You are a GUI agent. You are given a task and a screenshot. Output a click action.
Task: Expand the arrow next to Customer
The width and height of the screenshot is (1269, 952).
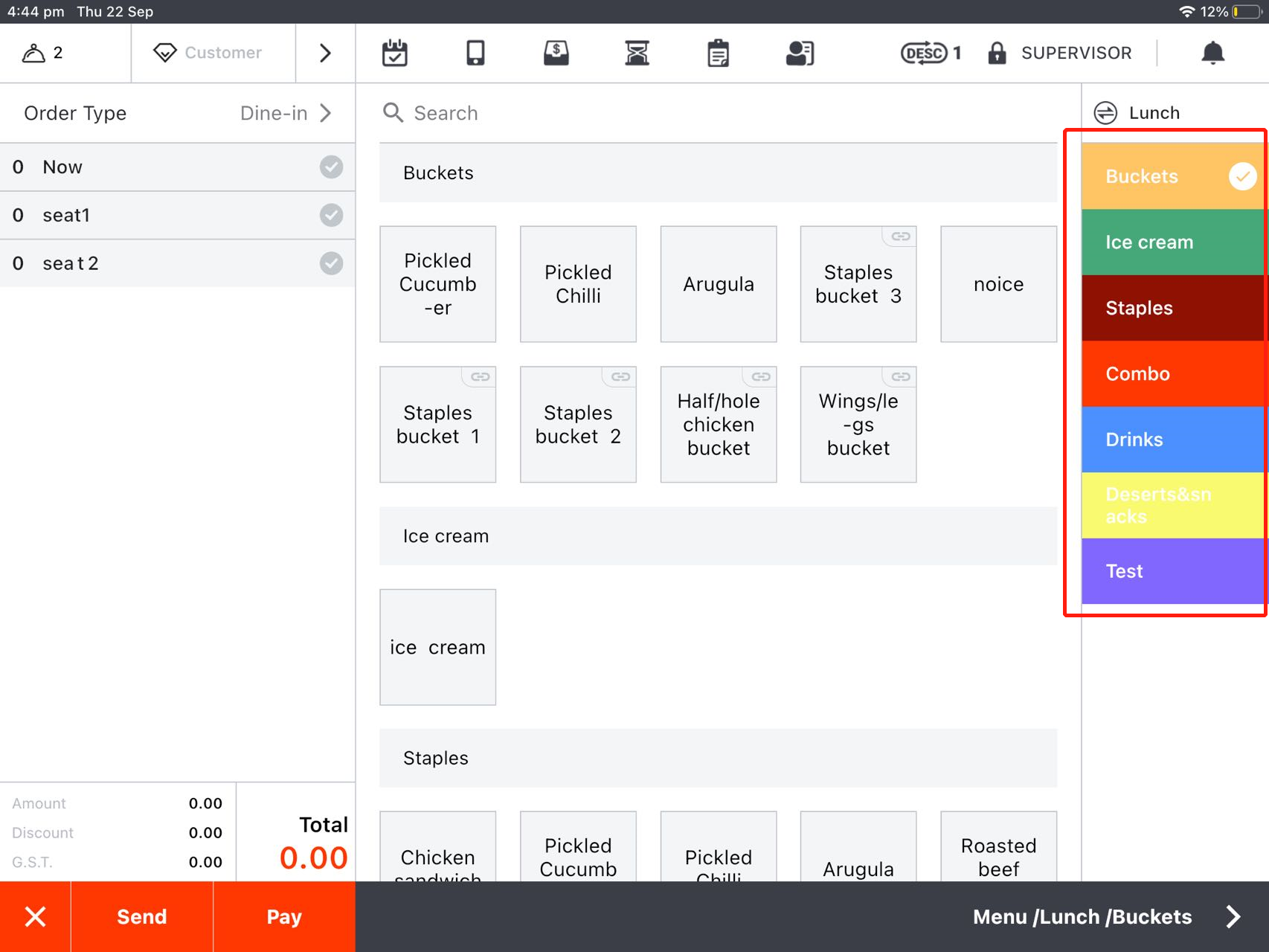point(325,53)
